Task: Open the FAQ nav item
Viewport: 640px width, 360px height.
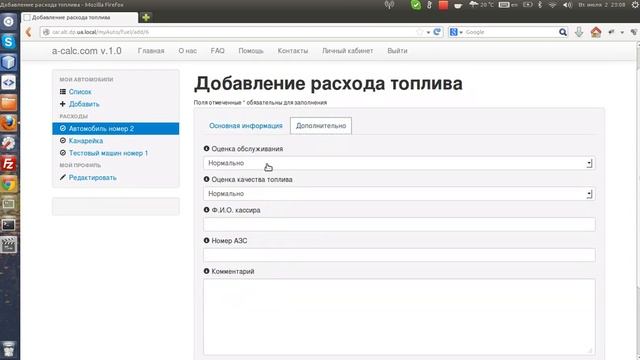Action: [x=218, y=51]
